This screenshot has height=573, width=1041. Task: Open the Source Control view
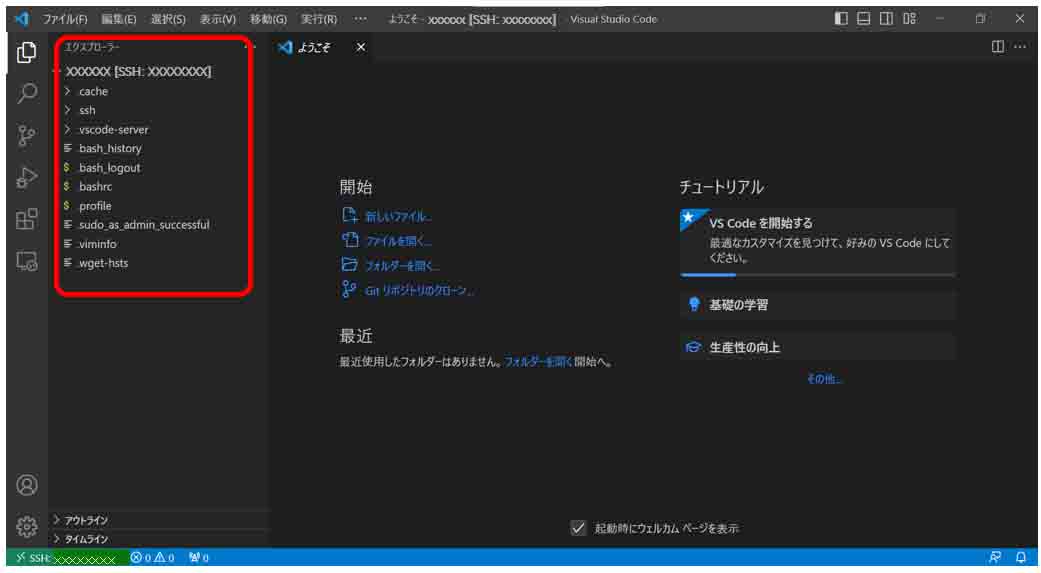coord(27,135)
